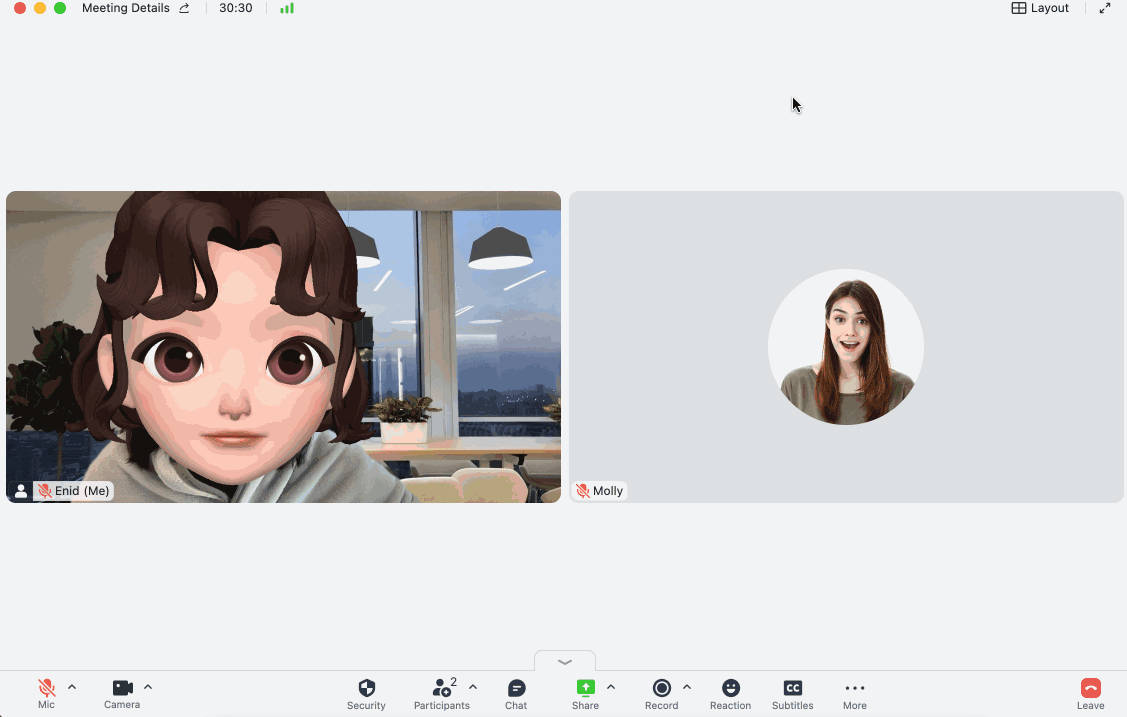Collapse the bottom toolbar

tap(564, 661)
